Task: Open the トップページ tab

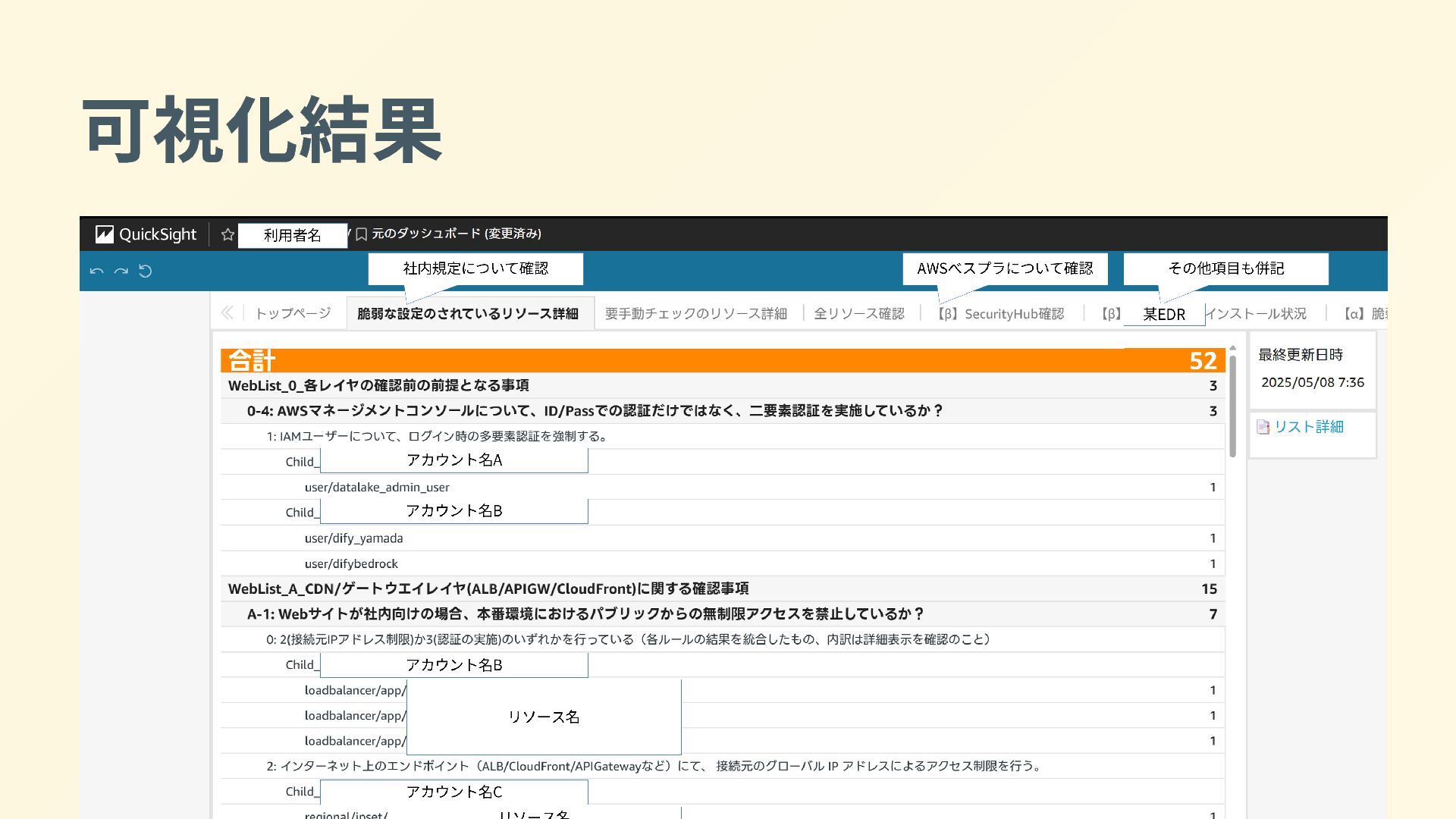Action: [293, 314]
